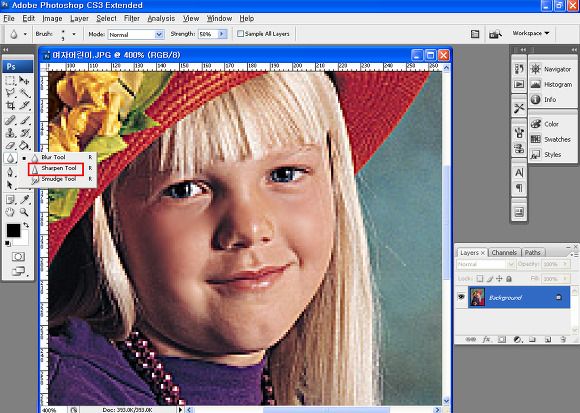This screenshot has width=580, height=413.
Task: Open the layer Opacity arrow
Action: click(565, 264)
